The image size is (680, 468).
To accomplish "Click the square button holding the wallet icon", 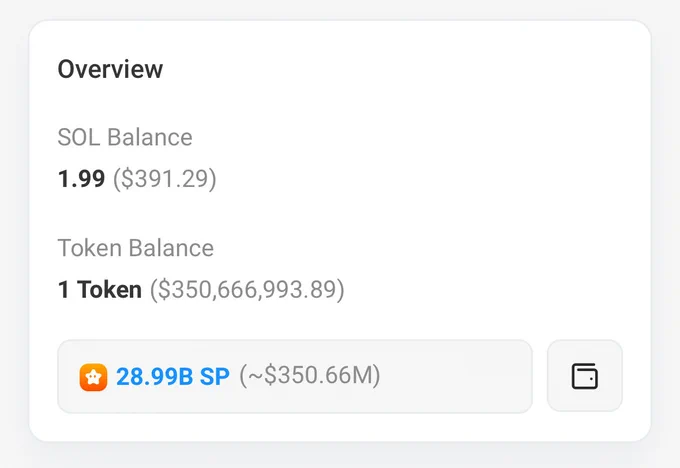I will coord(585,376).
